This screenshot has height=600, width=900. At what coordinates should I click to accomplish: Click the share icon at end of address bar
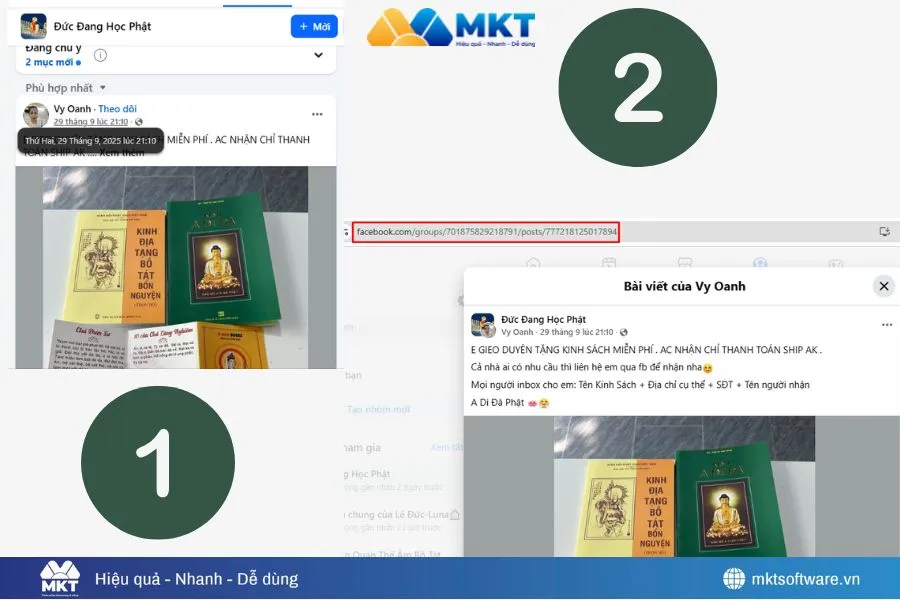[884, 231]
